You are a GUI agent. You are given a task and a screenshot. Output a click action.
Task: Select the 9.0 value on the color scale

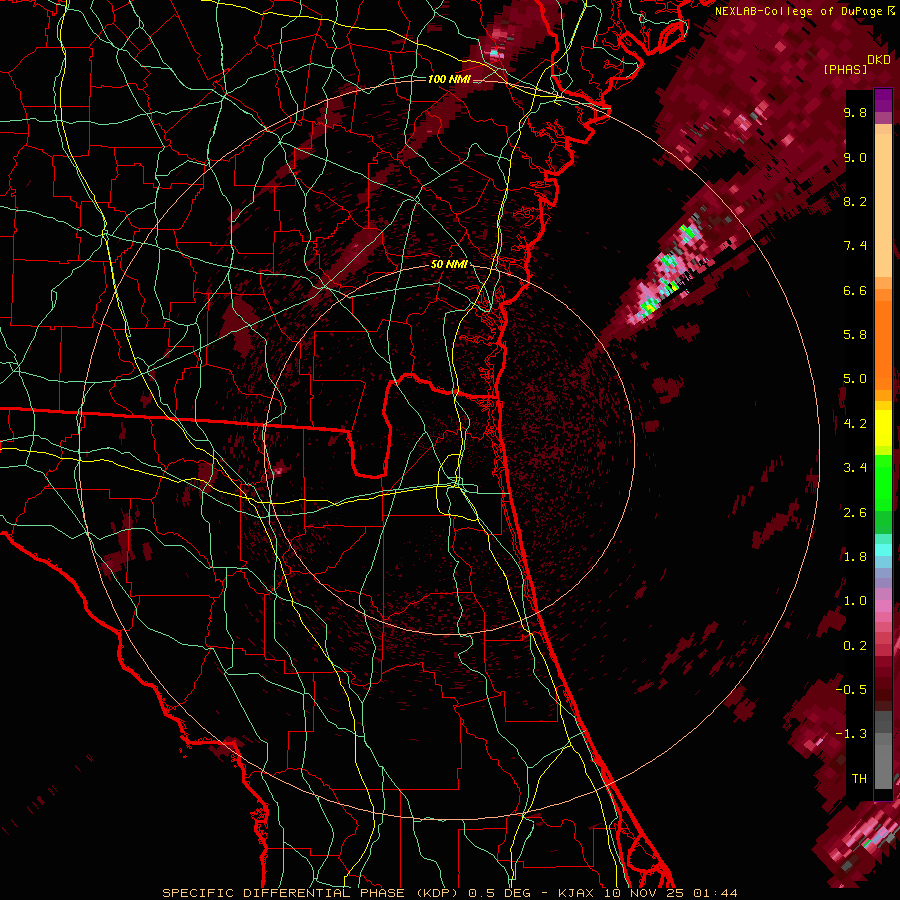855,157
